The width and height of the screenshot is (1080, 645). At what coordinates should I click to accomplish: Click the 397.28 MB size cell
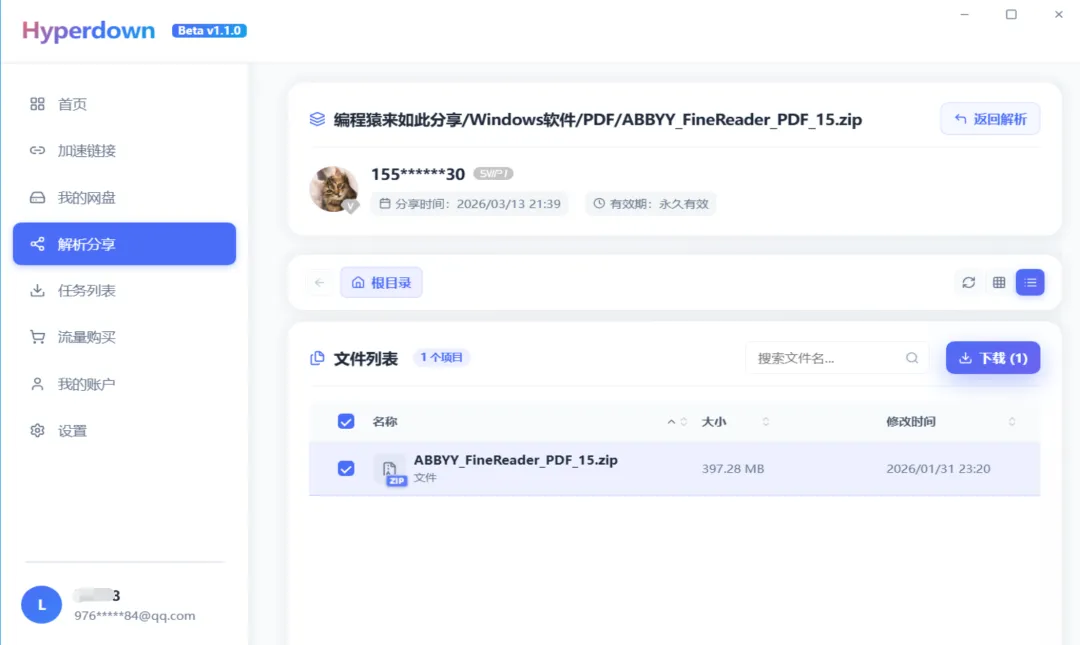tap(733, 469)
